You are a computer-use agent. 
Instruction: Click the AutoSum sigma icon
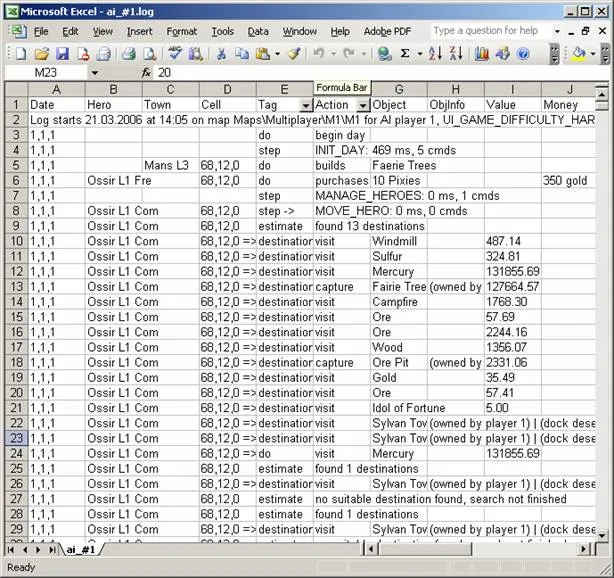(x=405, y=53)
